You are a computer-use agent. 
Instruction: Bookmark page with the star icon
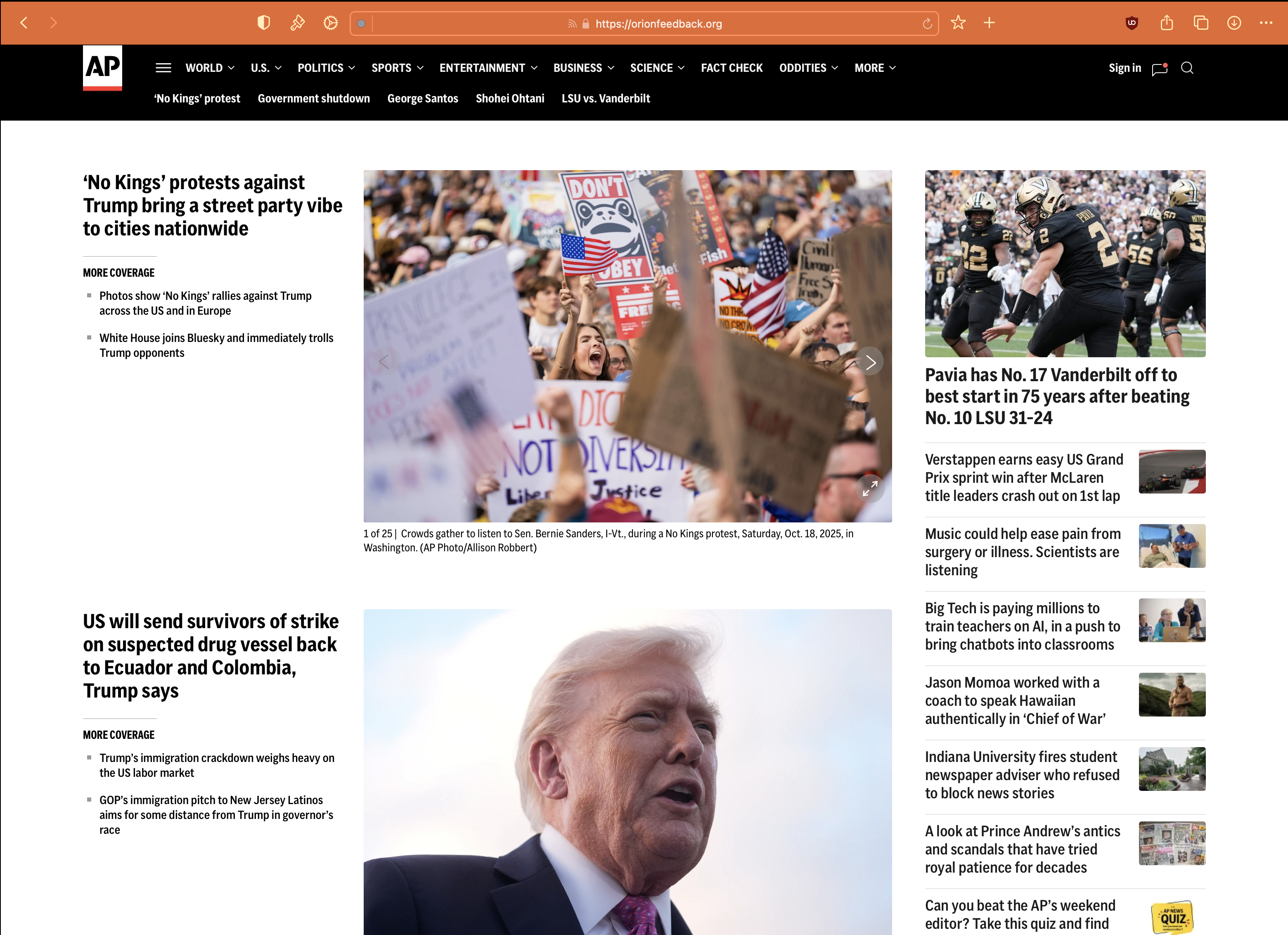click(958, 23)
